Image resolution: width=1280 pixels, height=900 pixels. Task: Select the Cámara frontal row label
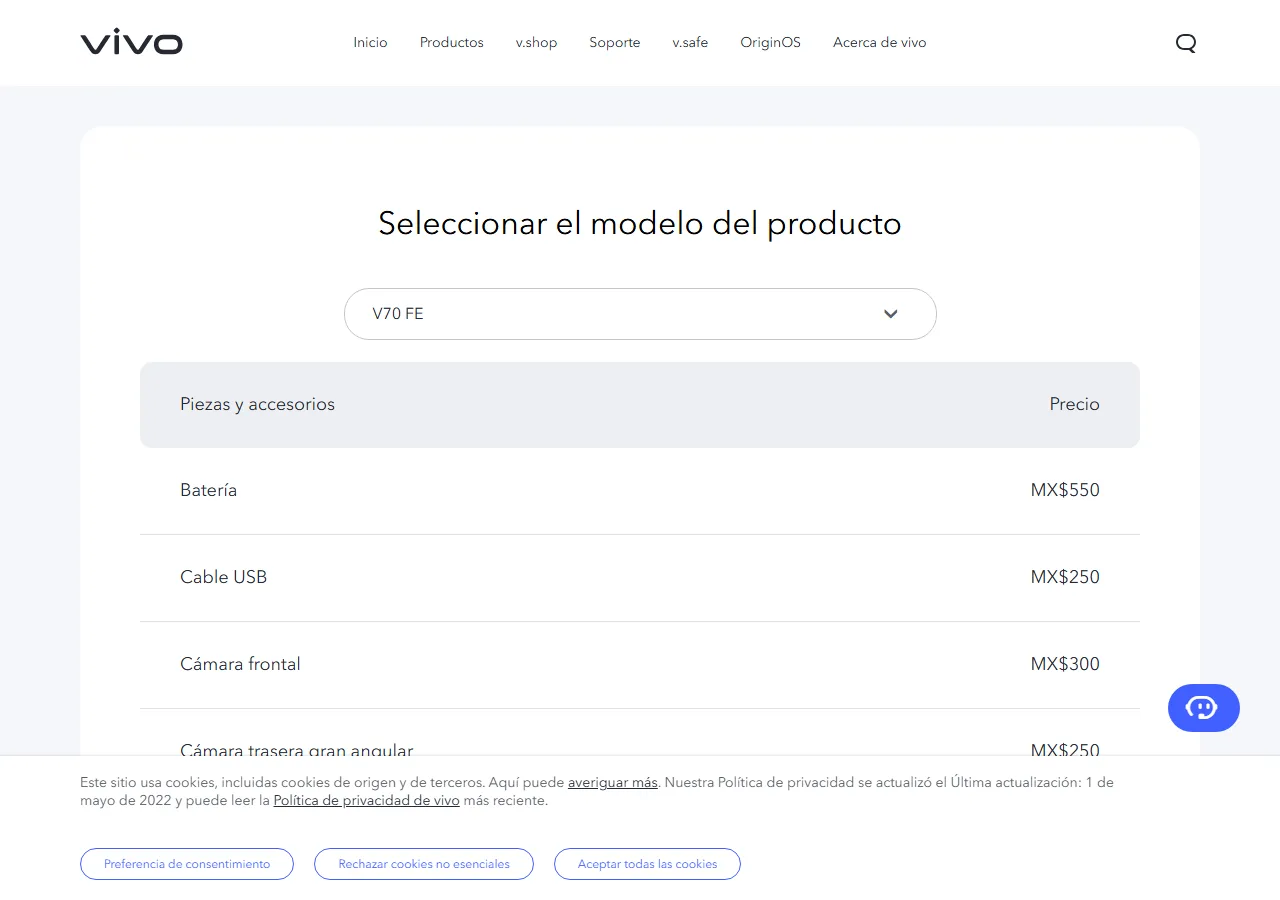(240, 664)
